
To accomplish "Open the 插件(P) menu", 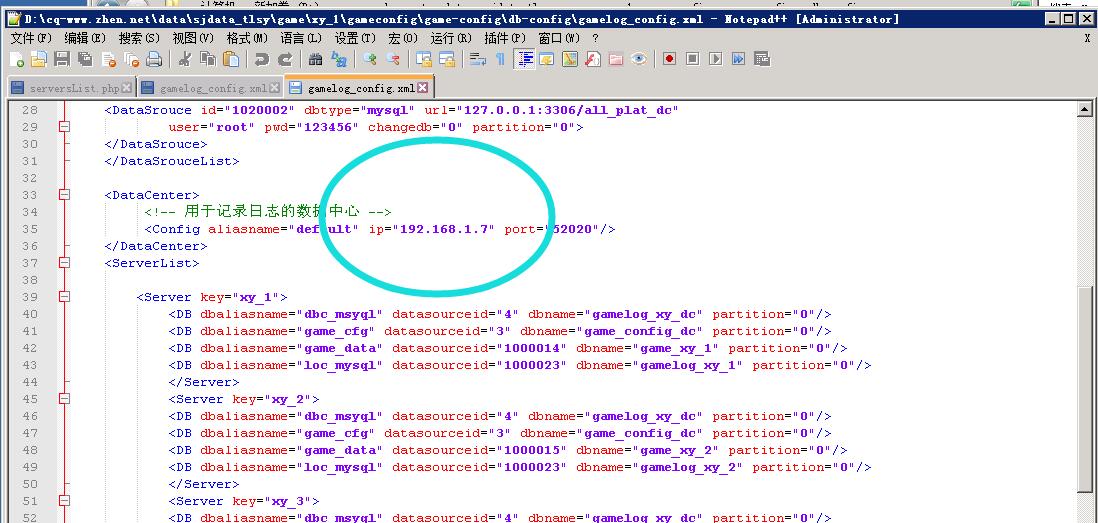I will point(504,38).
